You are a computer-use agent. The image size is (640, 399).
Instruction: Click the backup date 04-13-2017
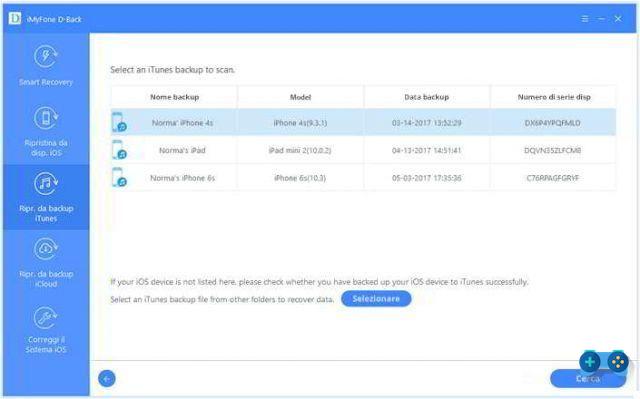[x=427, y=150]
